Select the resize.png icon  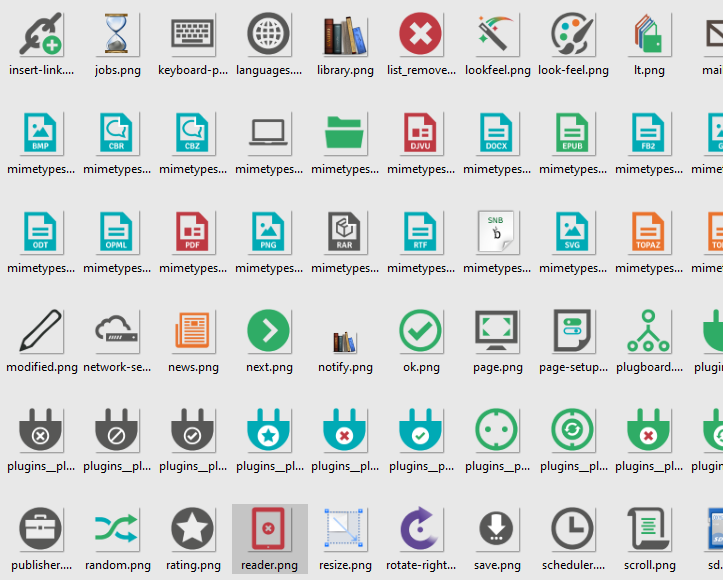coord(344,528)
